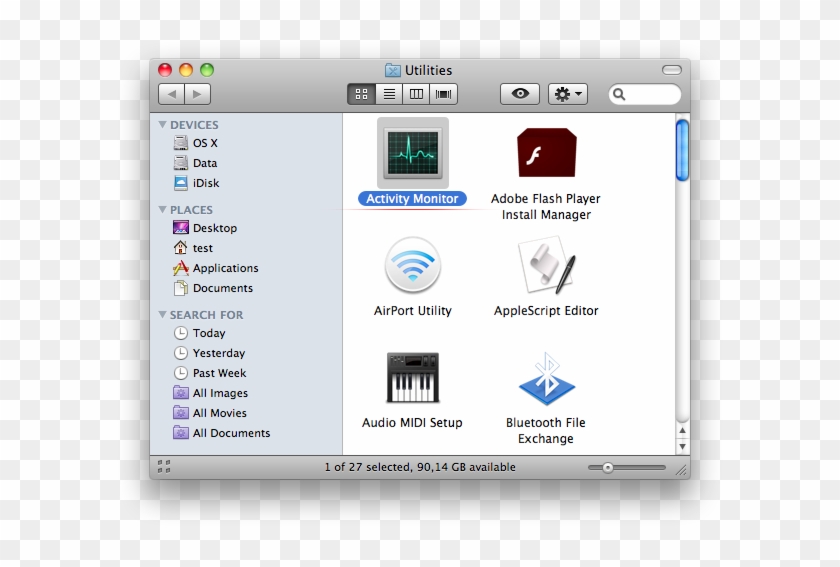The width and height of the screenshot is (840, 567).
Task: Go back with the left arrow button
Action: [171, 94]
